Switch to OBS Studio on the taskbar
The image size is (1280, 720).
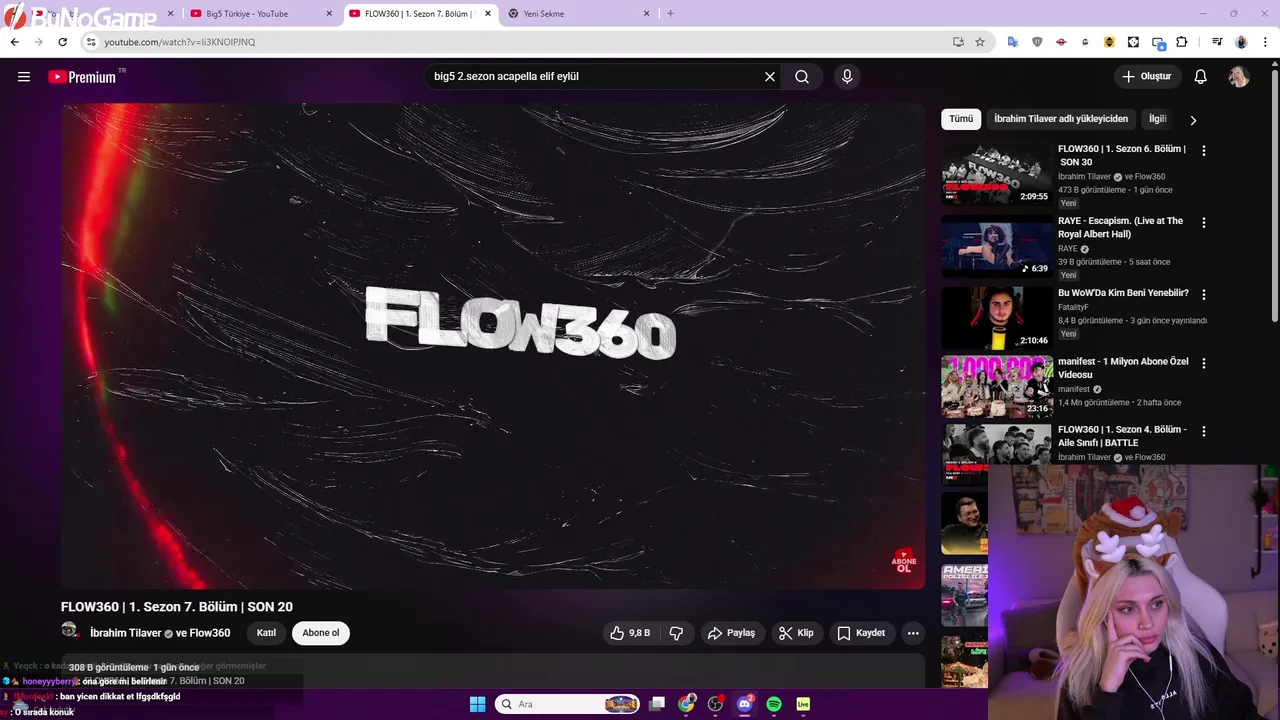point(715,704)
